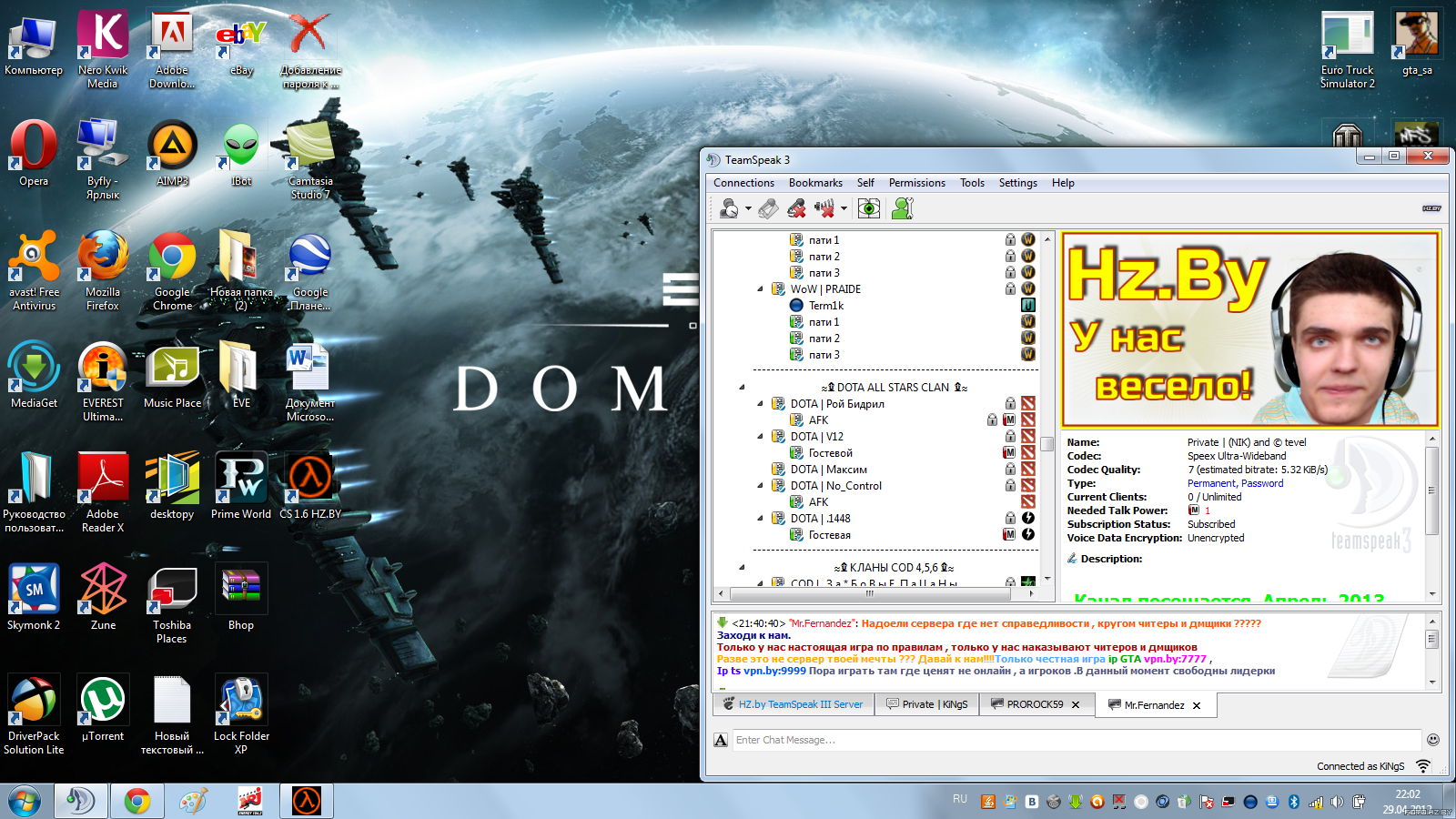This screenshot has width=1456, height=819.
Task: Click moderated M icon on Гостевой row
Action: [1009, 453]
